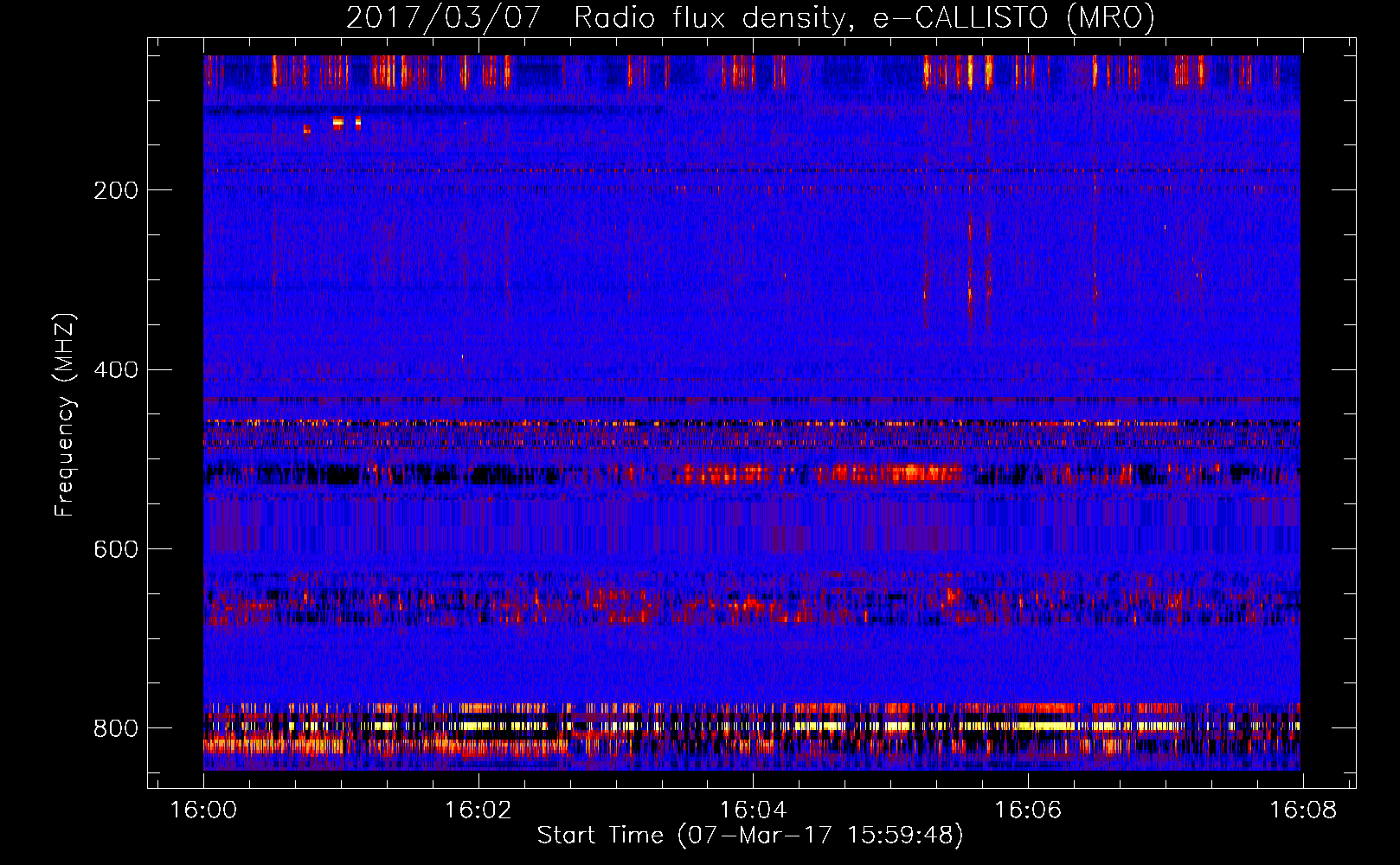
Task: Click the 16:00 time tick label
Action: (203, 811)
